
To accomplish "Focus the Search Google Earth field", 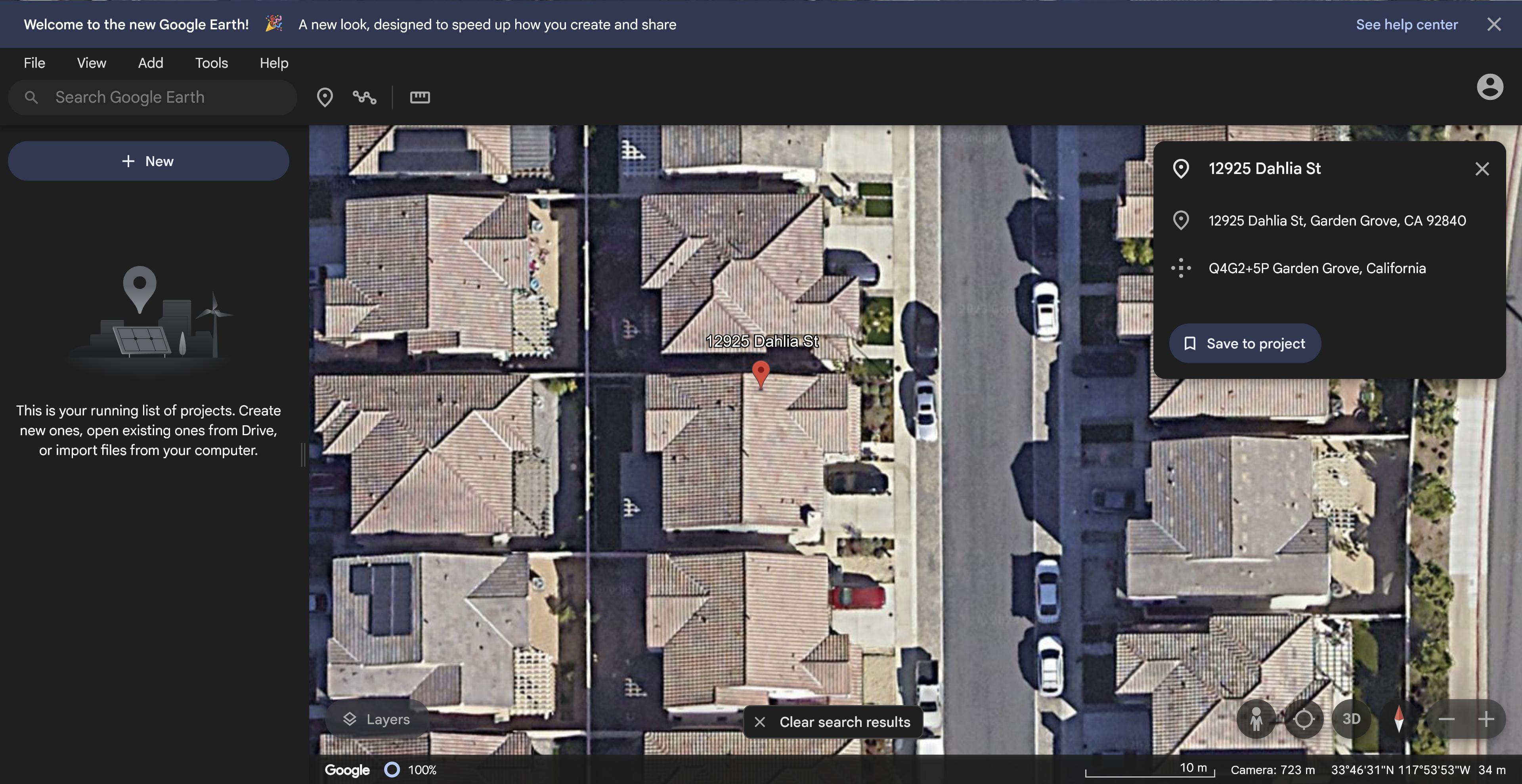I will click(x=153, y=98).
